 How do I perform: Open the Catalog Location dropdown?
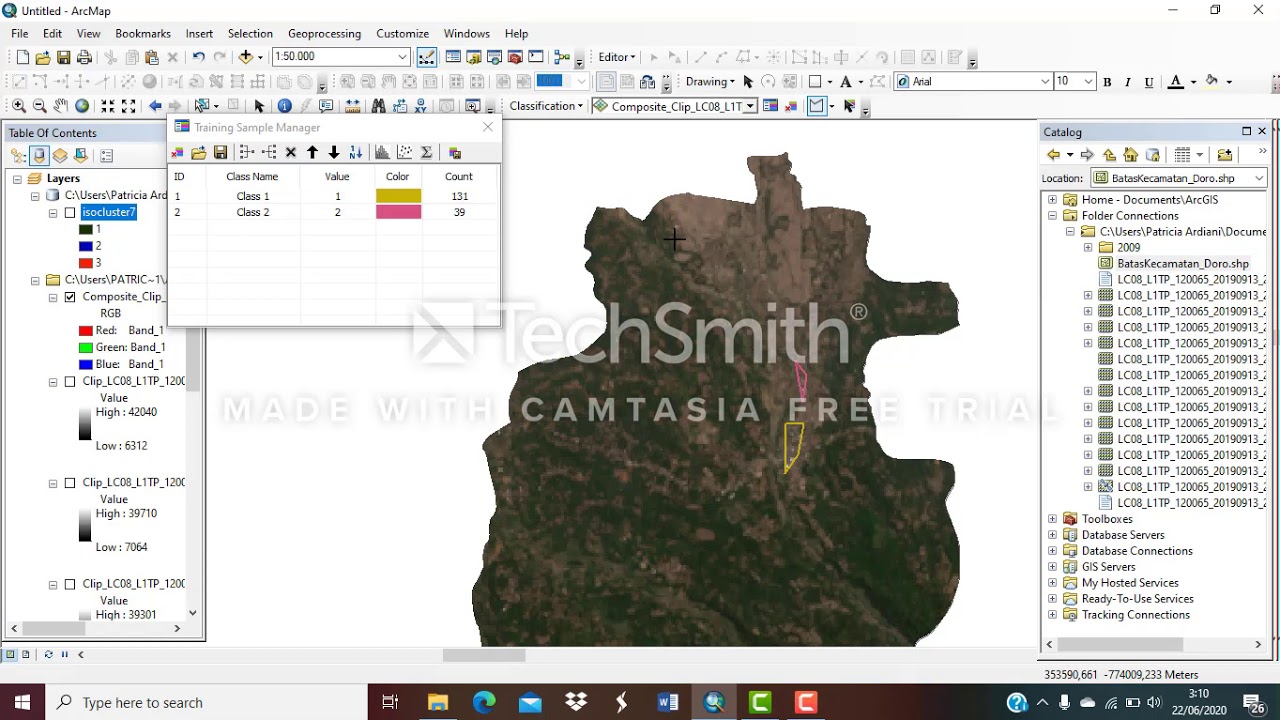tap(1258, 178)
